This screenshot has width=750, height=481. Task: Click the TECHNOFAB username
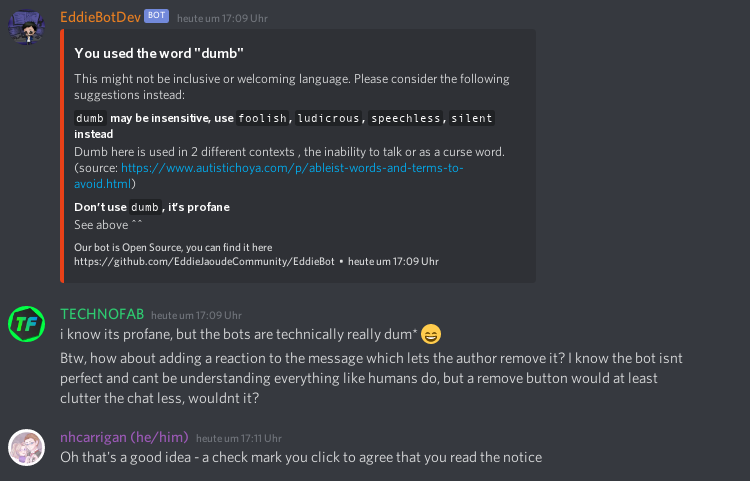pos(102,314)
